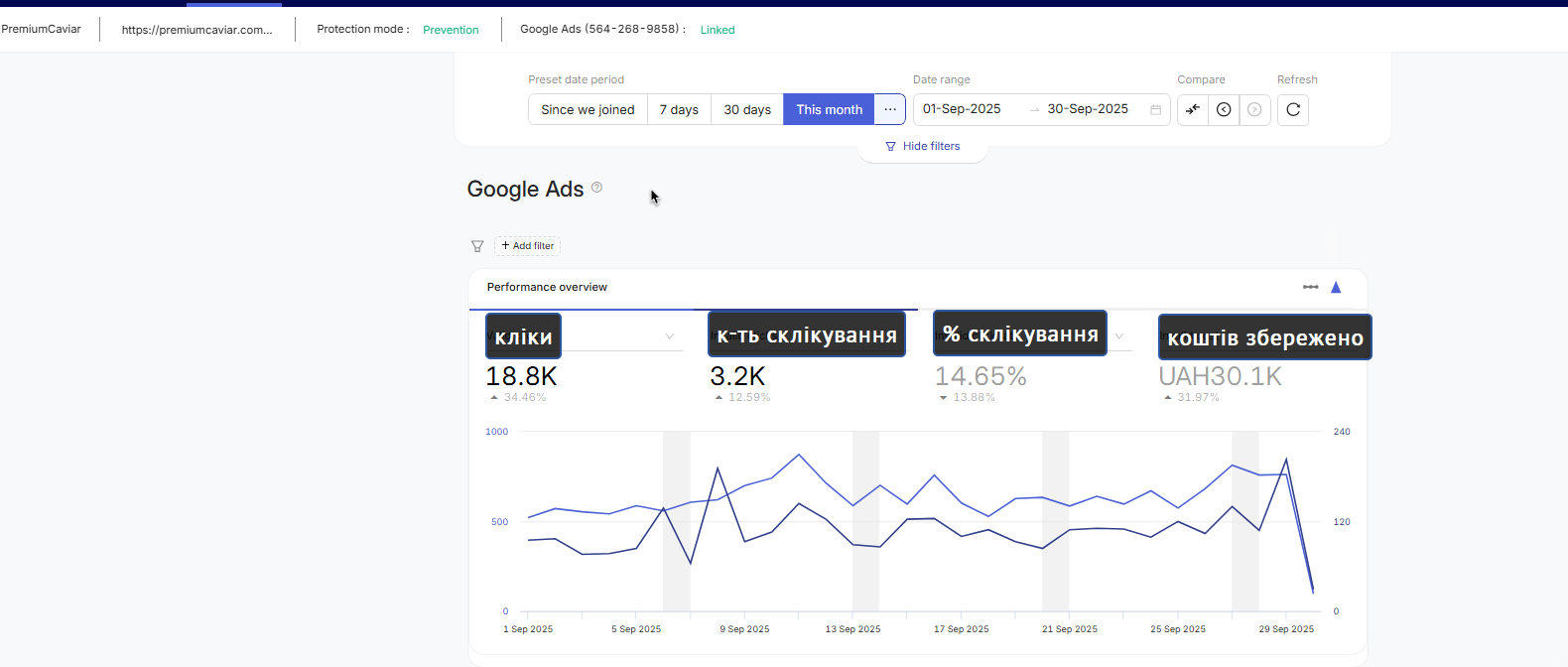Click the 13 Sep 2025 axis label
1568x667 pixels.
tap(852, 629)
